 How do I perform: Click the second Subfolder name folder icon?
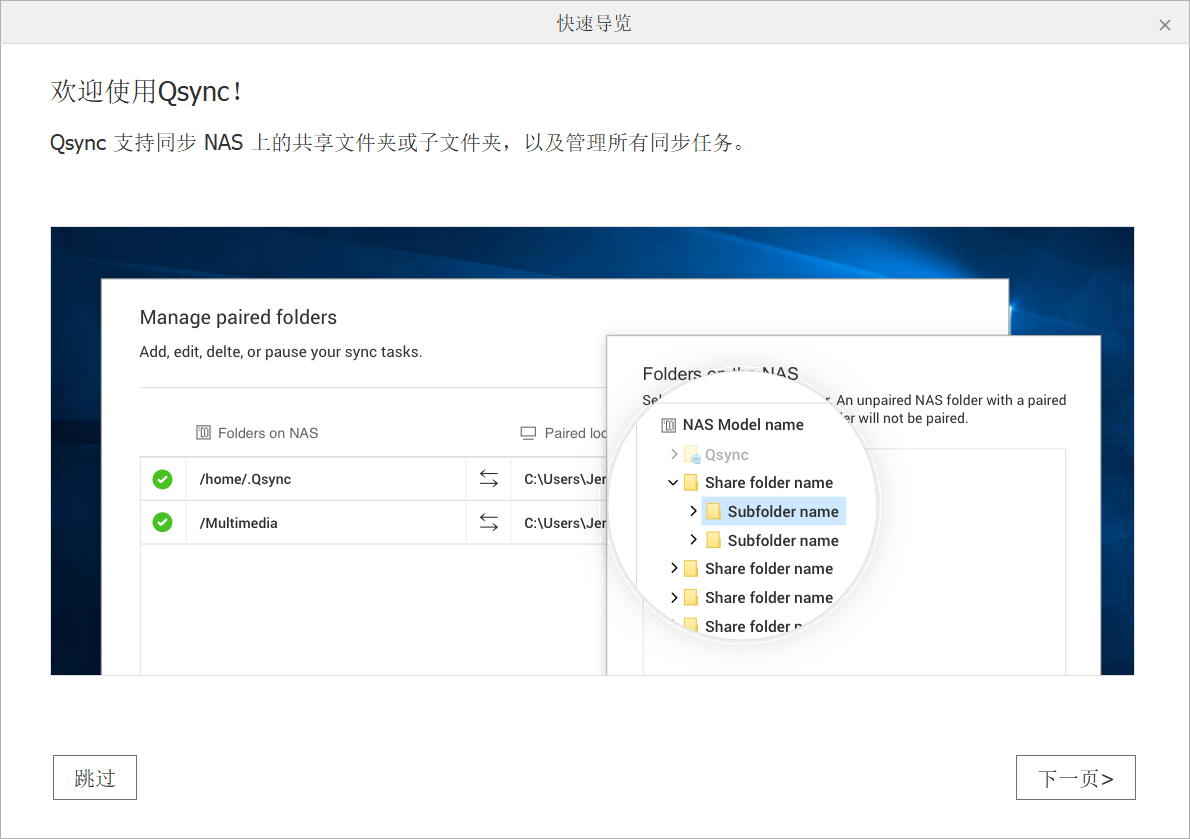tap(713, 540)
